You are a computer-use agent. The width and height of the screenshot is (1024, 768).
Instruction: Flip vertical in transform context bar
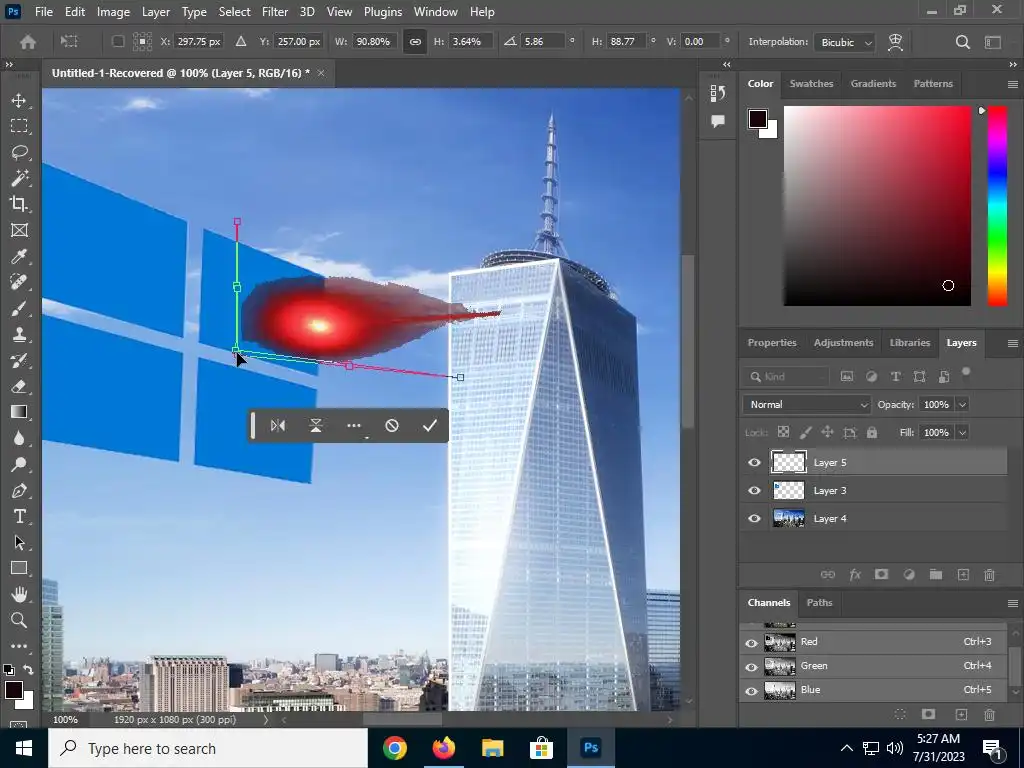point(315,426)
